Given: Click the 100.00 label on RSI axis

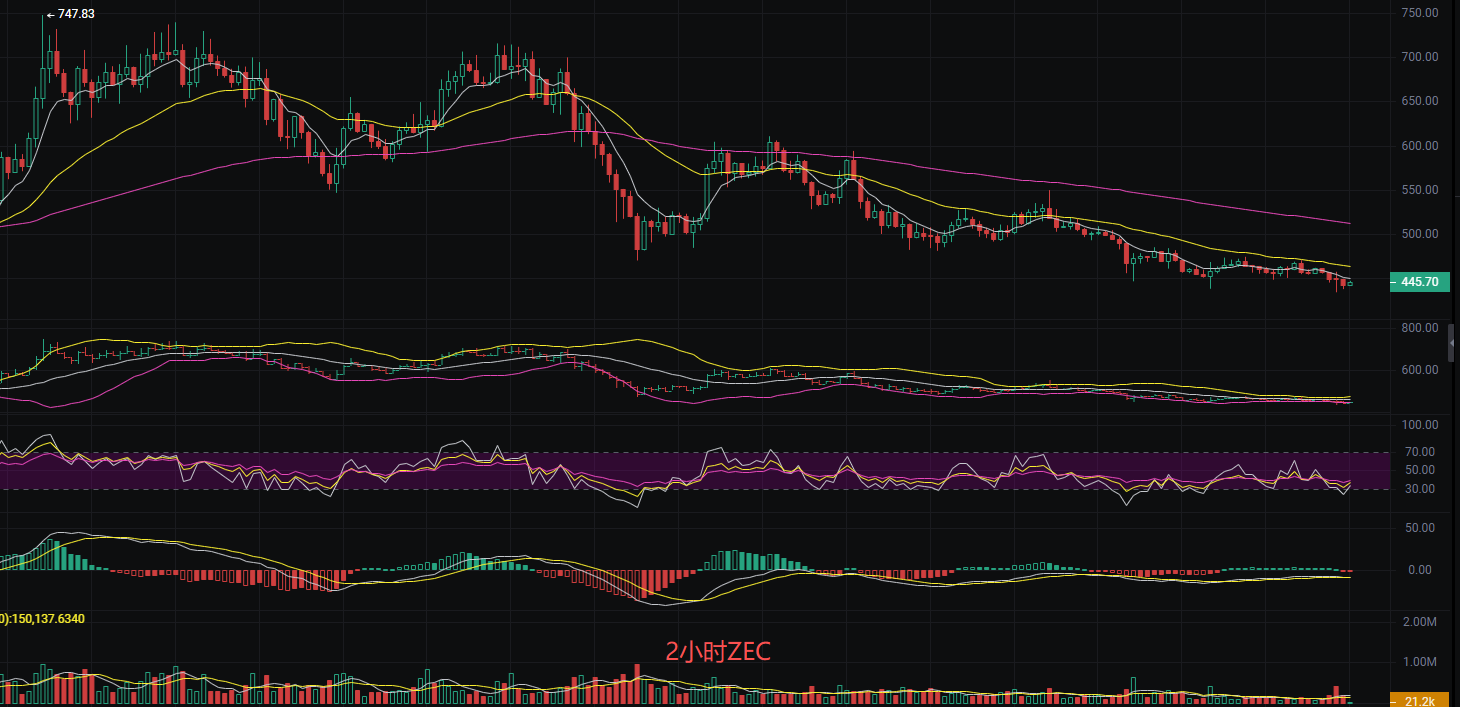Looking at the screenshot, I should pyautogui.click(x=1420, y=425).
